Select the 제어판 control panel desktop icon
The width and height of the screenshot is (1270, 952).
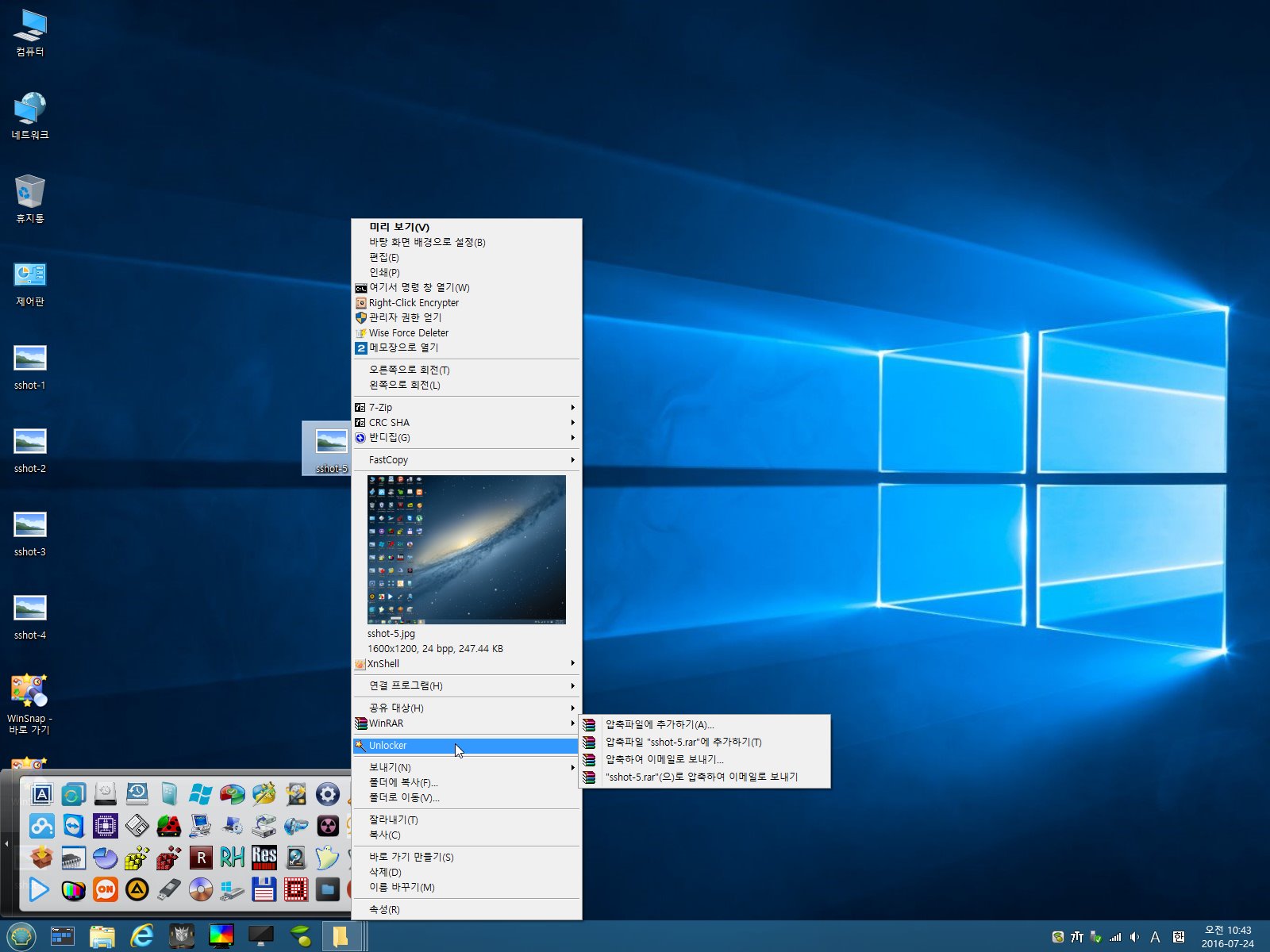(x=30, y=284)
